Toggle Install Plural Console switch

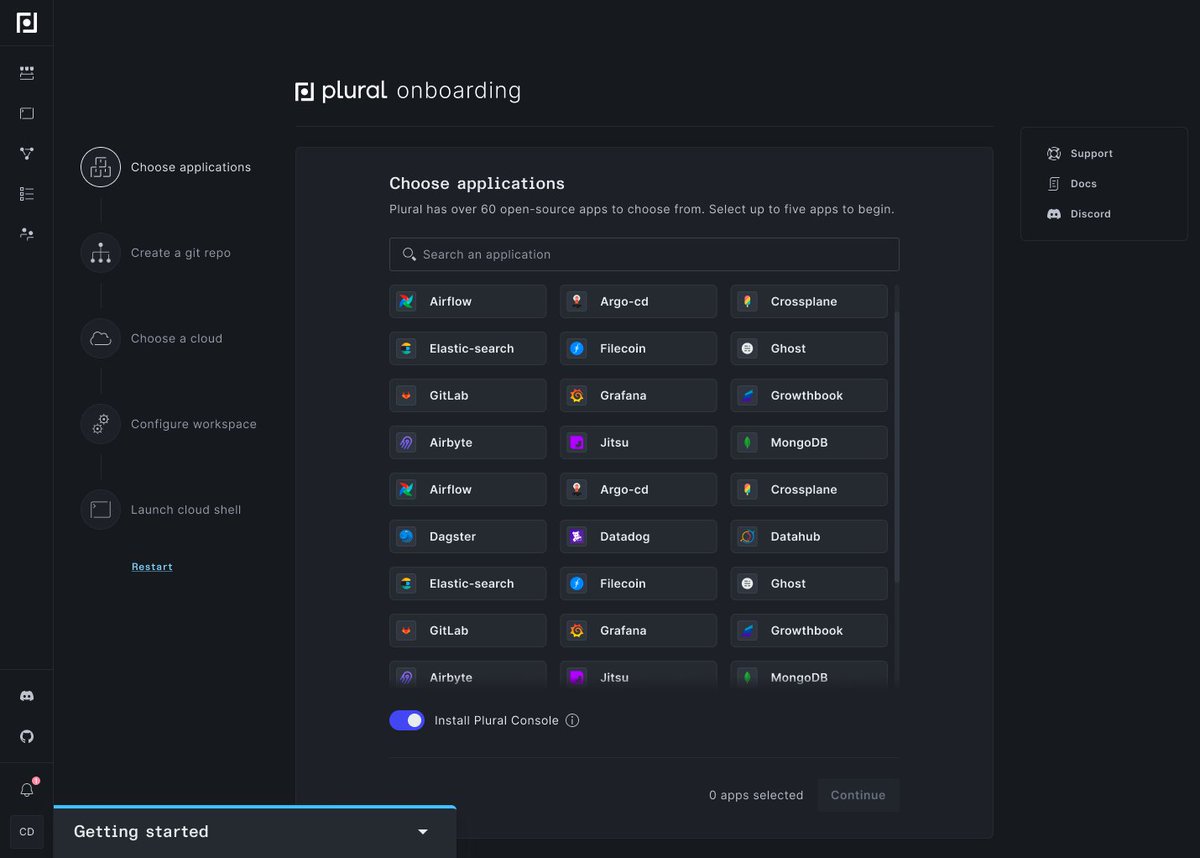pyautogui.click(x=407, y=720)
